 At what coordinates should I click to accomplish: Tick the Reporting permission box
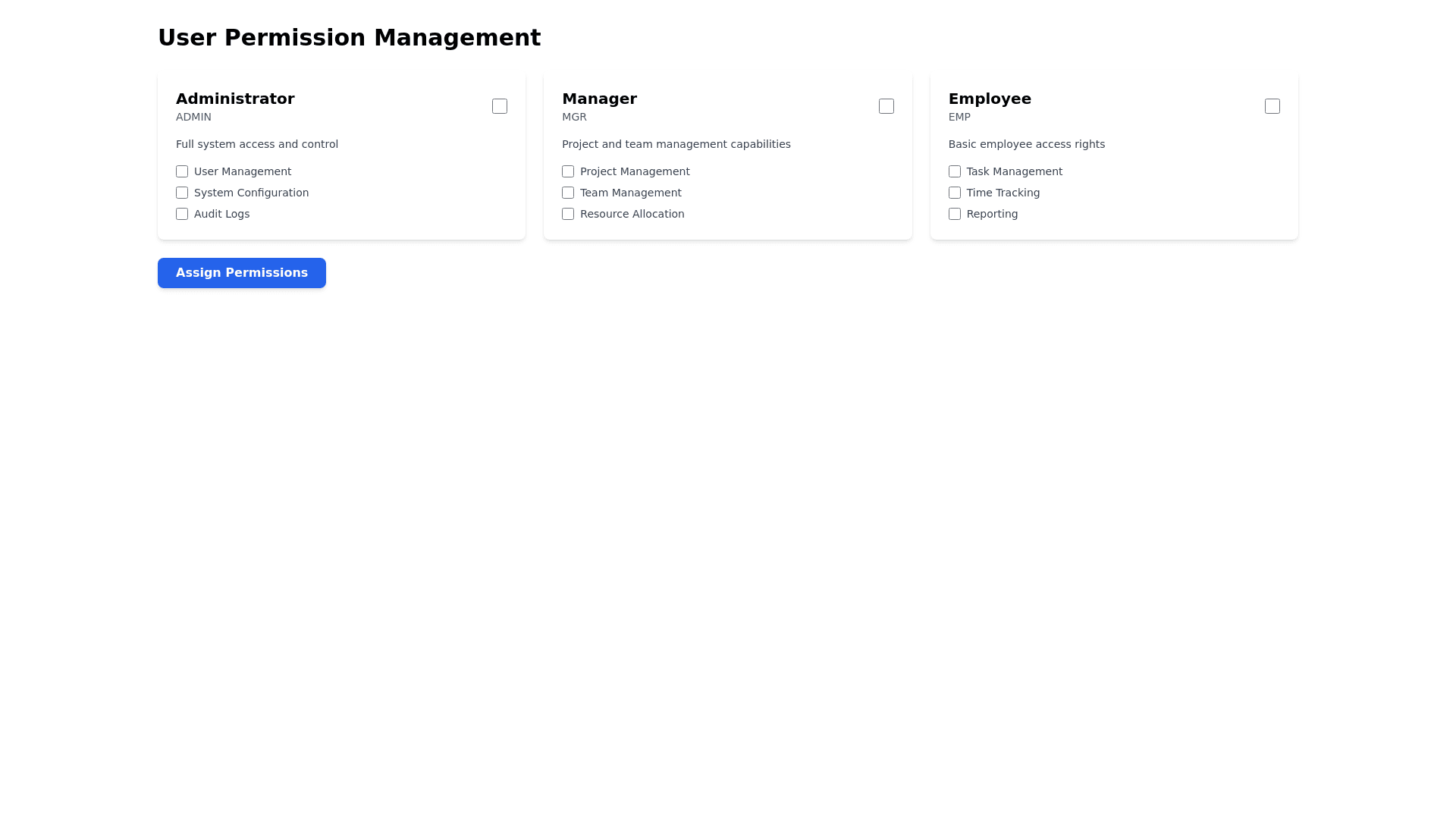coord(954,214)
